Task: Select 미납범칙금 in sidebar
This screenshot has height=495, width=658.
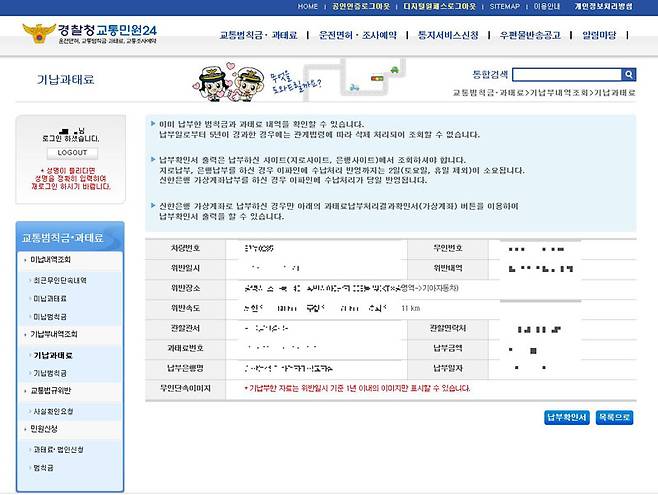Action: [50, 317]
